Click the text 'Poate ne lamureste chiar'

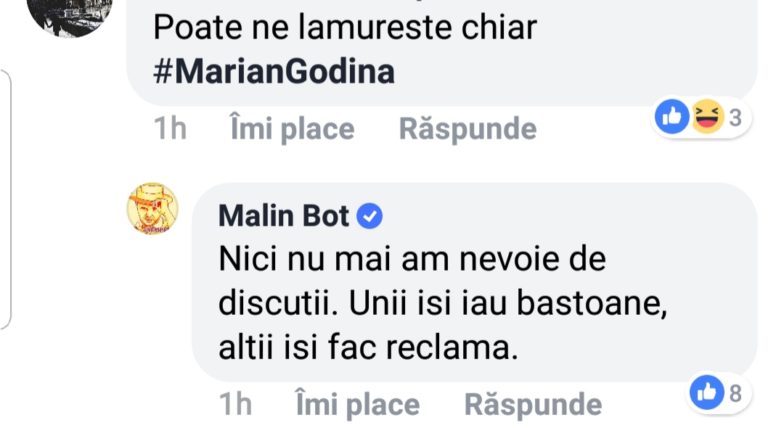point(345,27)
